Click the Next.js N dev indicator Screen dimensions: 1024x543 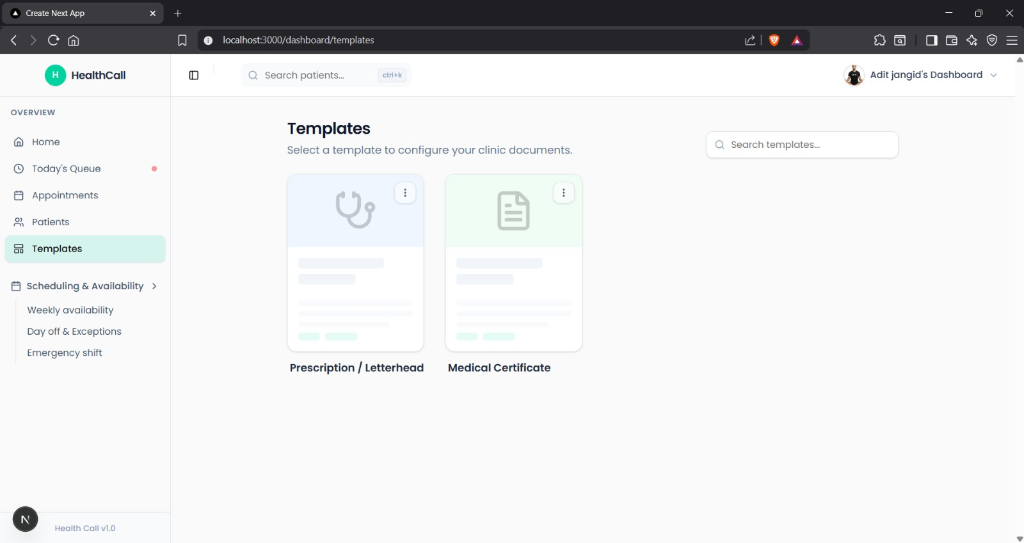(x=25, y=519)
